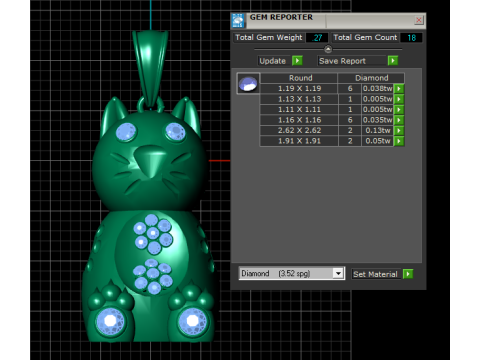Click the Update button
Image resolution: width=480 pixels, height=360 pixels.
point(273,61)
